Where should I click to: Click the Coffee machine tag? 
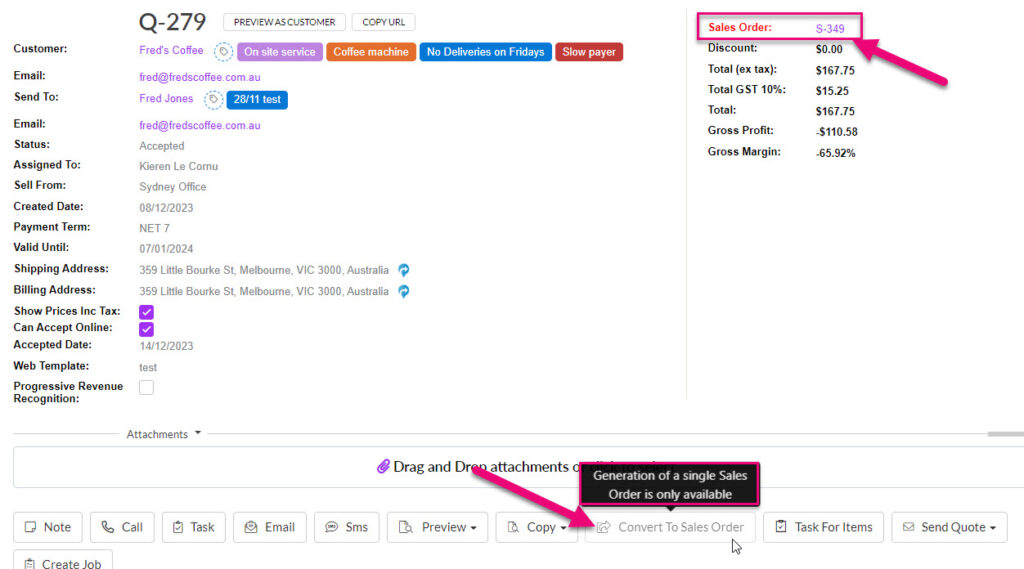371,52
